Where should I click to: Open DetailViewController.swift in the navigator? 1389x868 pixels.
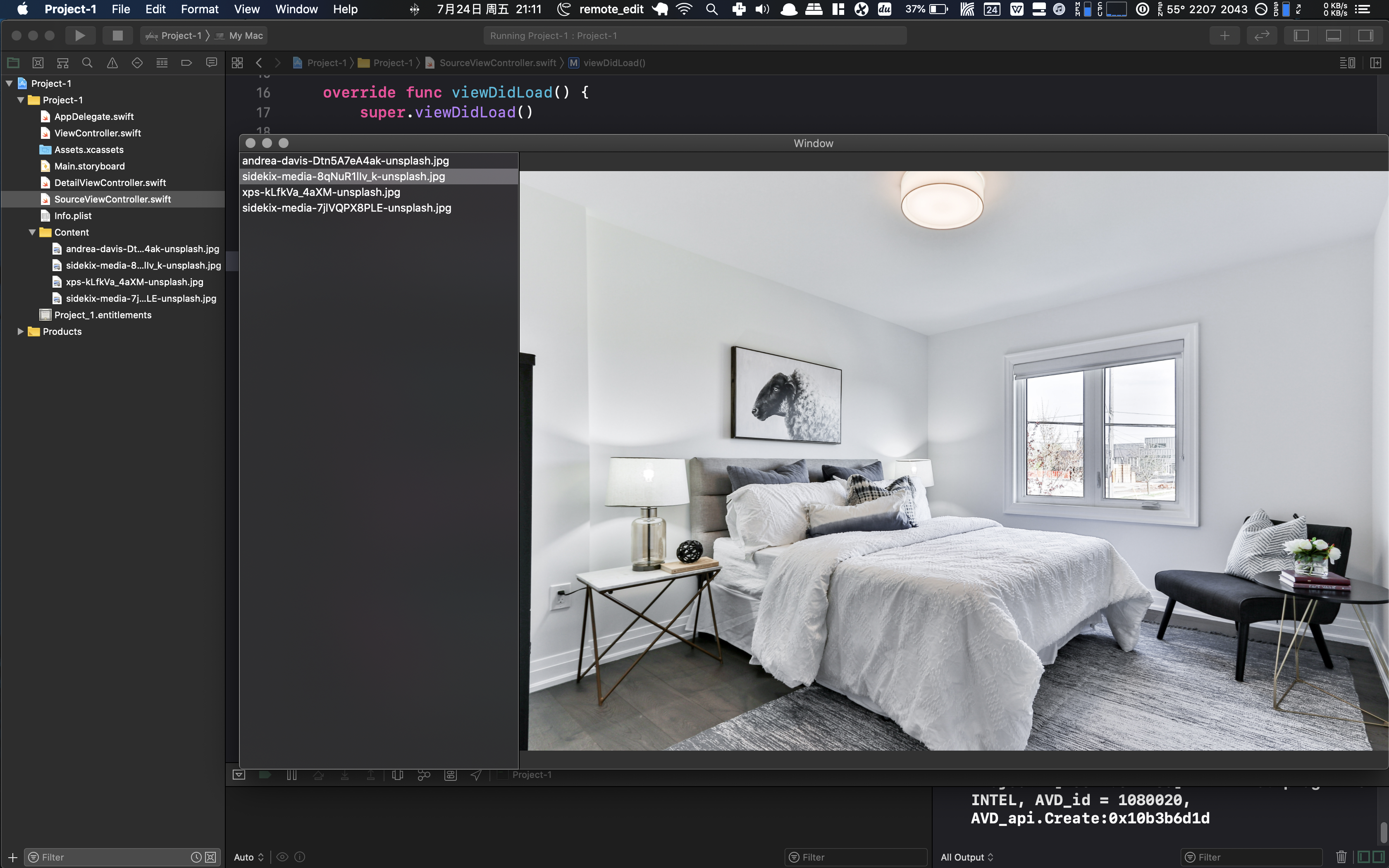(x=110, y=183)
